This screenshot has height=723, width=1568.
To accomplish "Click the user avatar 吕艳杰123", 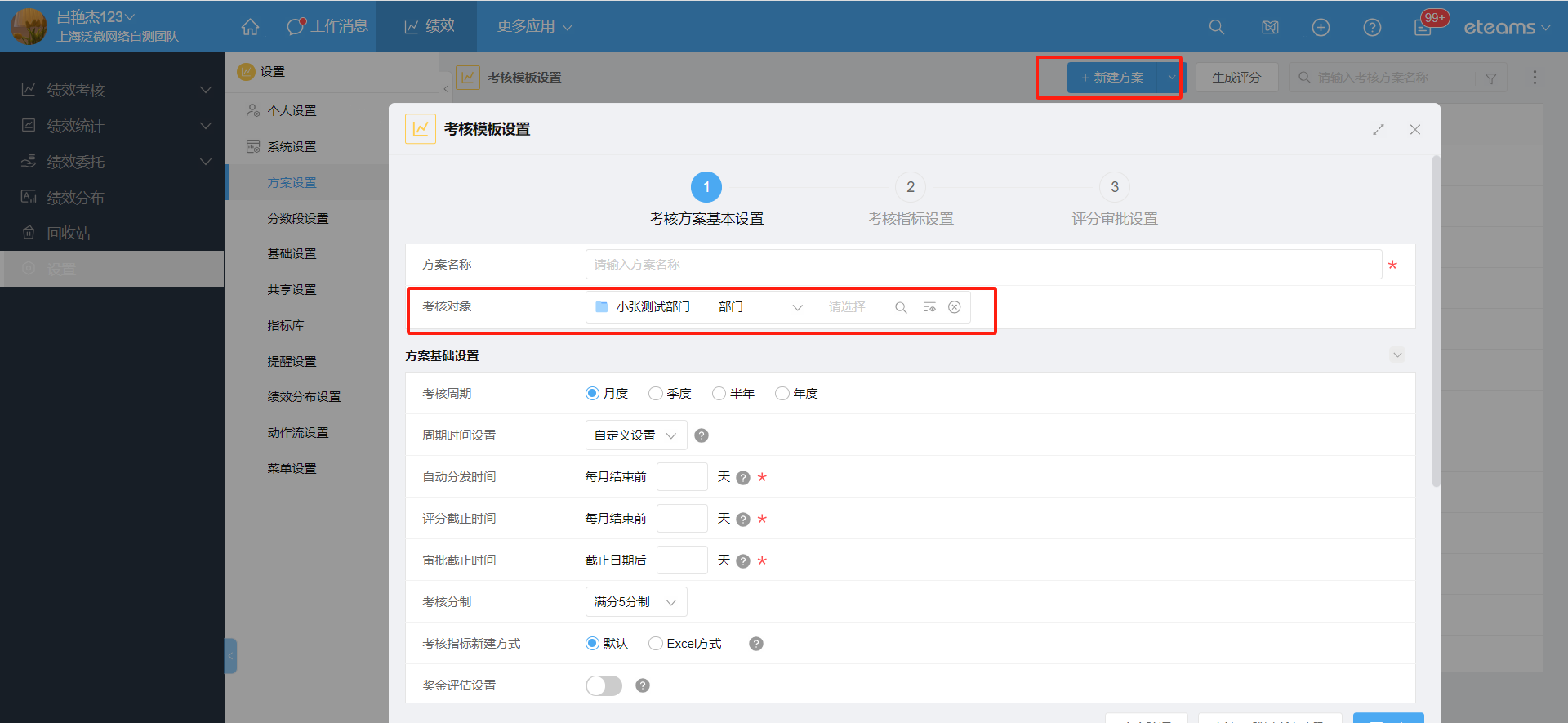I will 29,26.
